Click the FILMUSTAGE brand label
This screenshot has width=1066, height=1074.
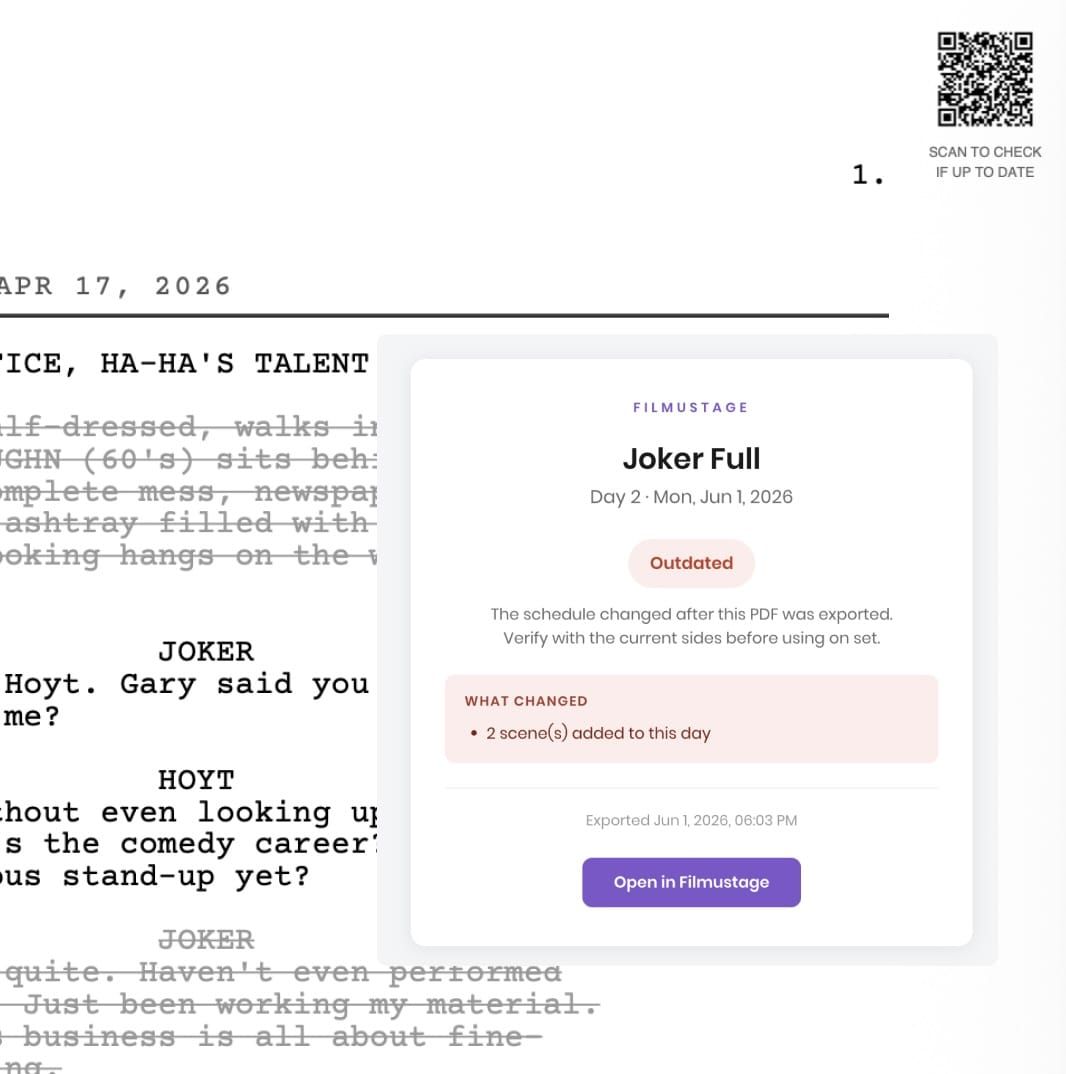click(691, 408)
